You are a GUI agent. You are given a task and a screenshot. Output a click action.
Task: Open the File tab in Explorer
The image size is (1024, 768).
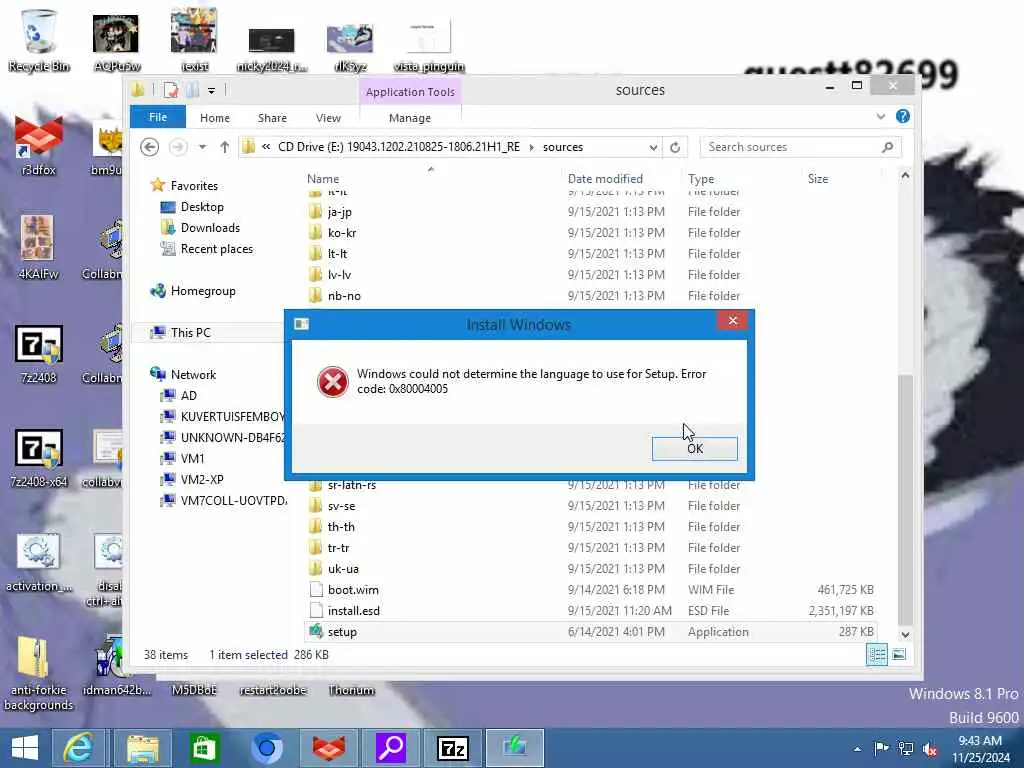coord(158,118)
